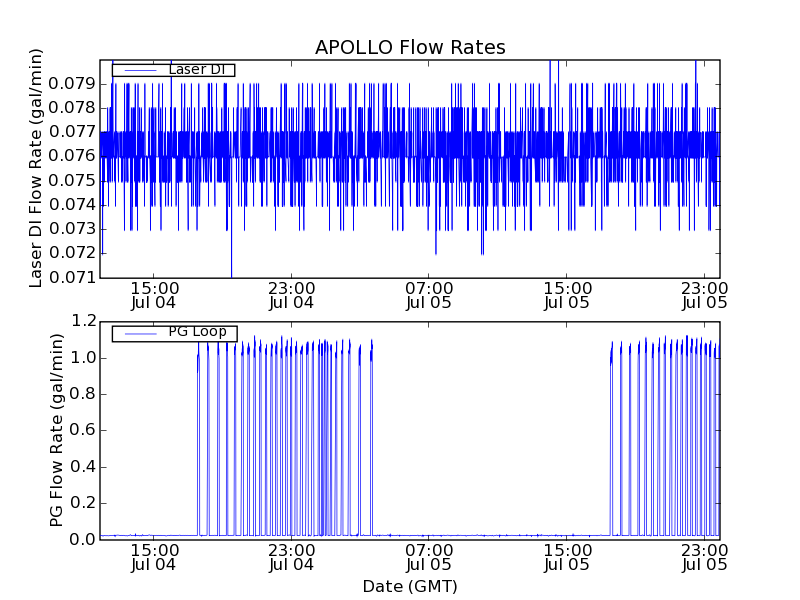Click the "APOLLO Flow Rates" chart title
Image resolution: width=800 pixels, height=600 pixels.
tap(410, 47)
